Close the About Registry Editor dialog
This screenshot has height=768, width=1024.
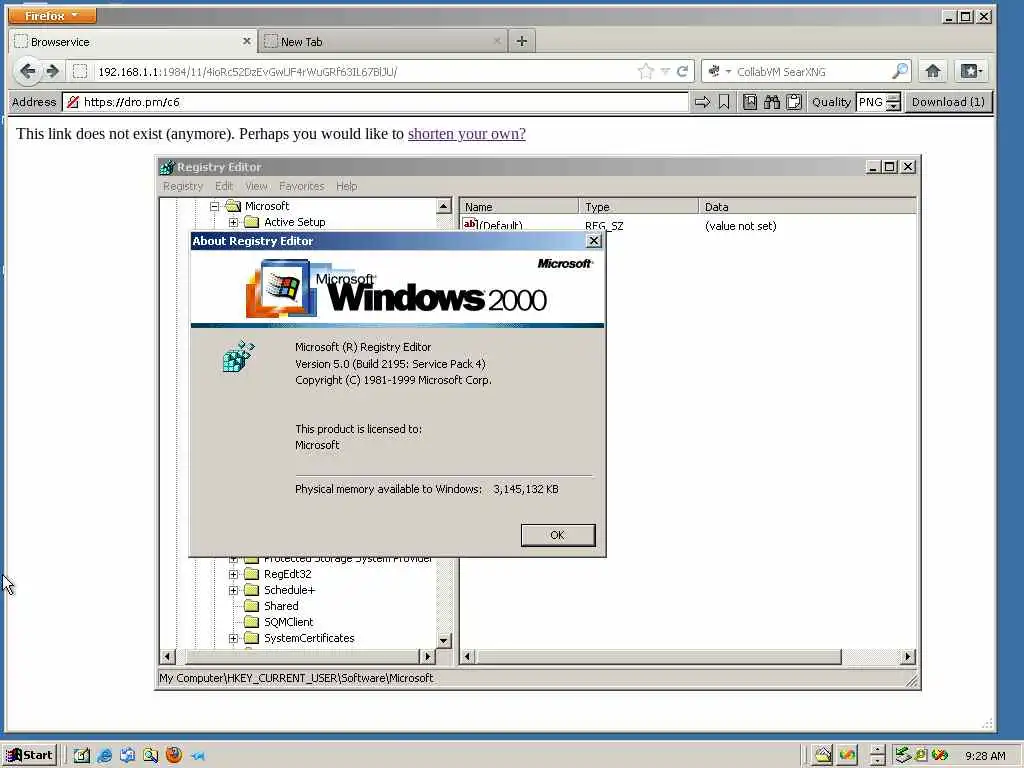click(594, 241)
